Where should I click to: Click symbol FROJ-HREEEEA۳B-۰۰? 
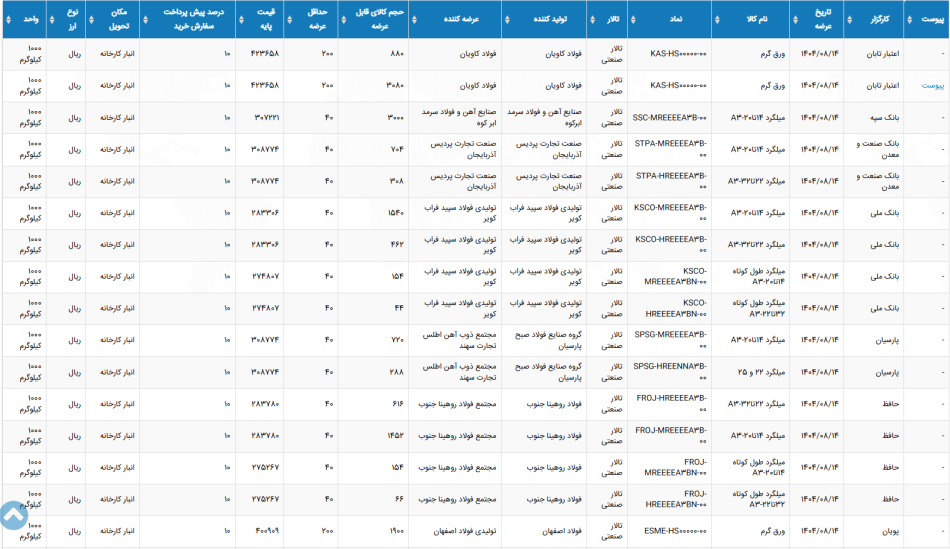(672, 404)
